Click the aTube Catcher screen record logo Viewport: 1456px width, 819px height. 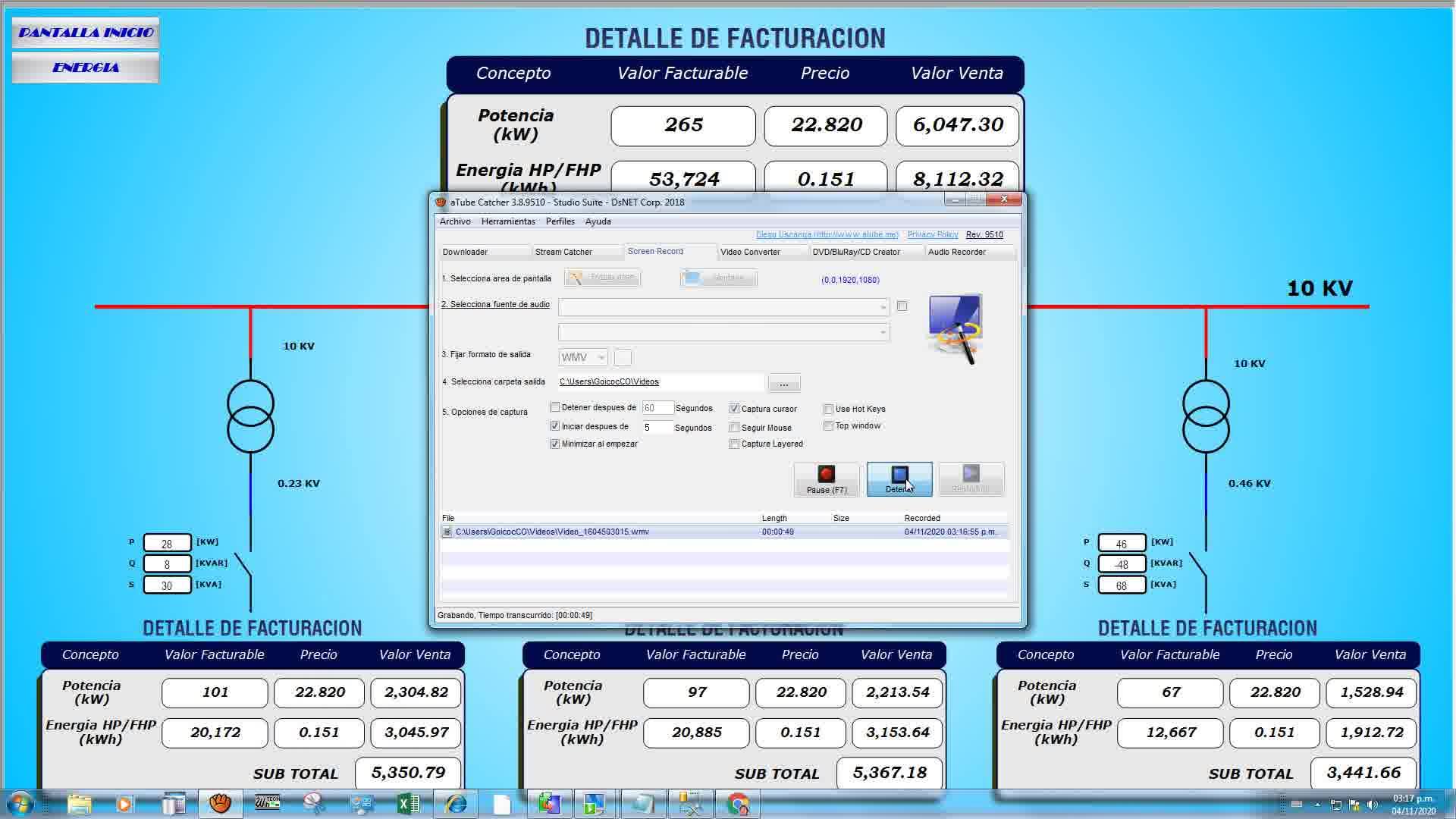pyautogui.click(x=955, y=329)
